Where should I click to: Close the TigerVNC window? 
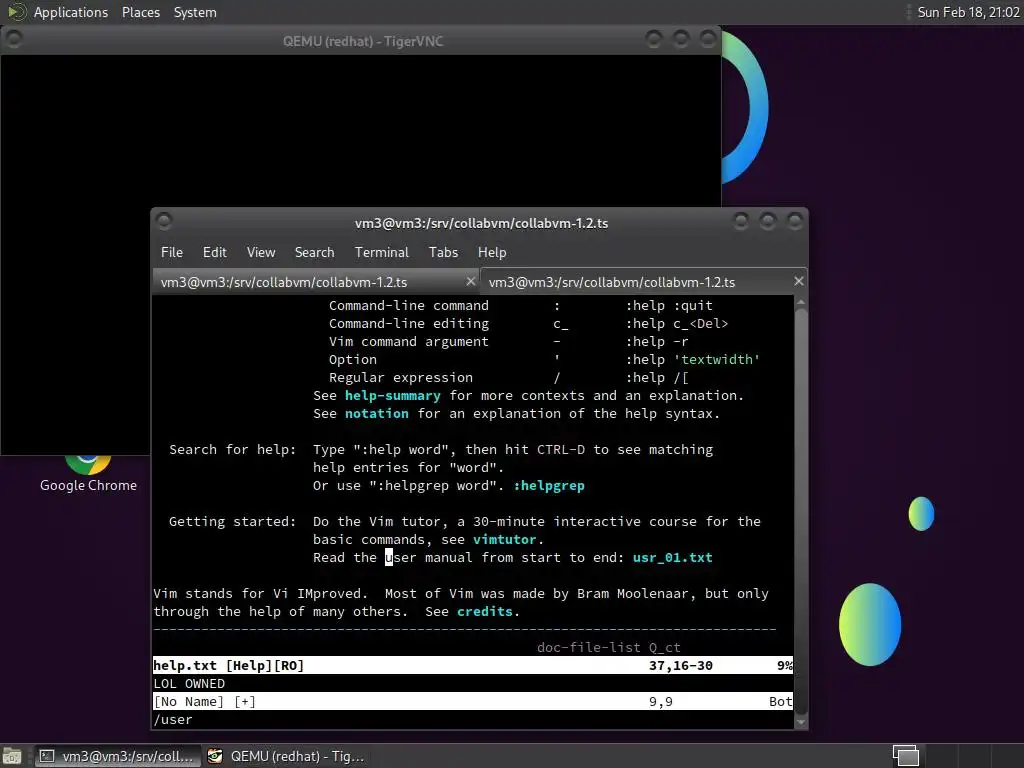pyautogui.click(x=707, y=39)
